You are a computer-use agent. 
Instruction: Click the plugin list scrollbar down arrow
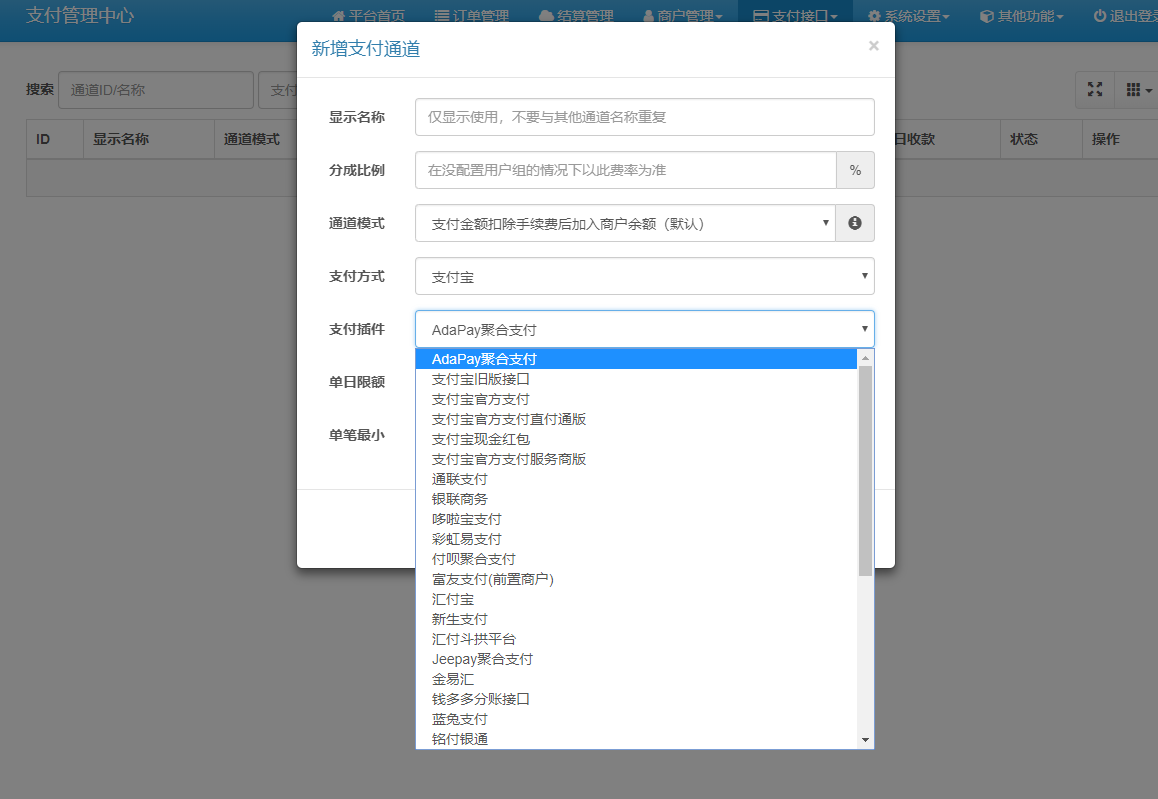click(x=865, y=740)
